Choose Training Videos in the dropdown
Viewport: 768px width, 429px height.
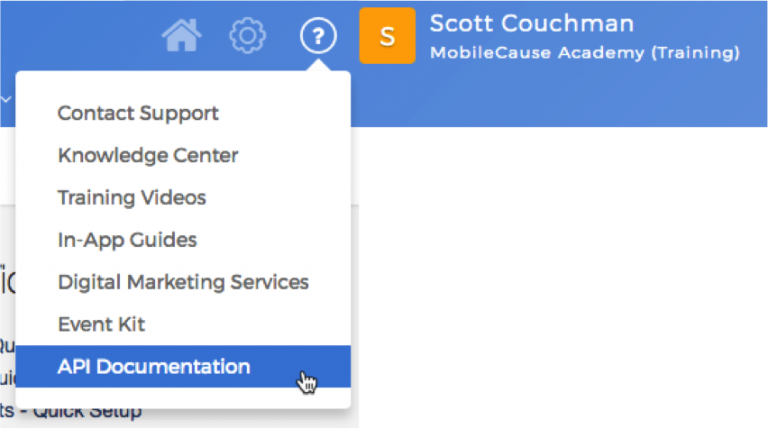click(132, 197)
